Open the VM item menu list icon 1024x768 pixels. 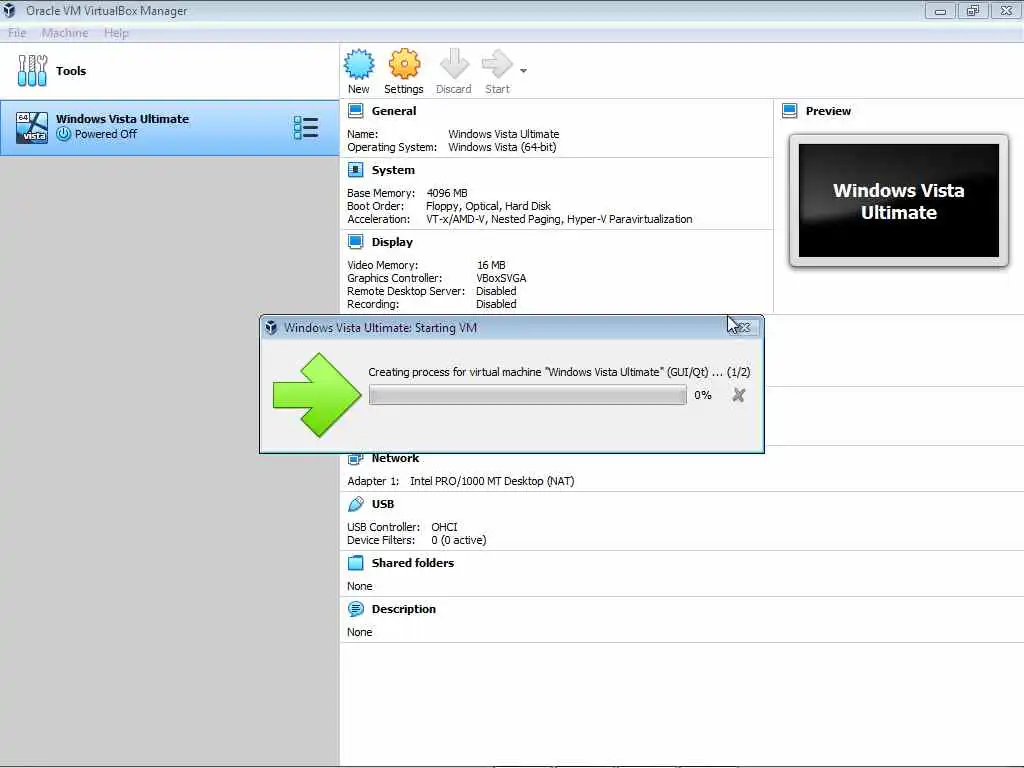pos(306,127)
